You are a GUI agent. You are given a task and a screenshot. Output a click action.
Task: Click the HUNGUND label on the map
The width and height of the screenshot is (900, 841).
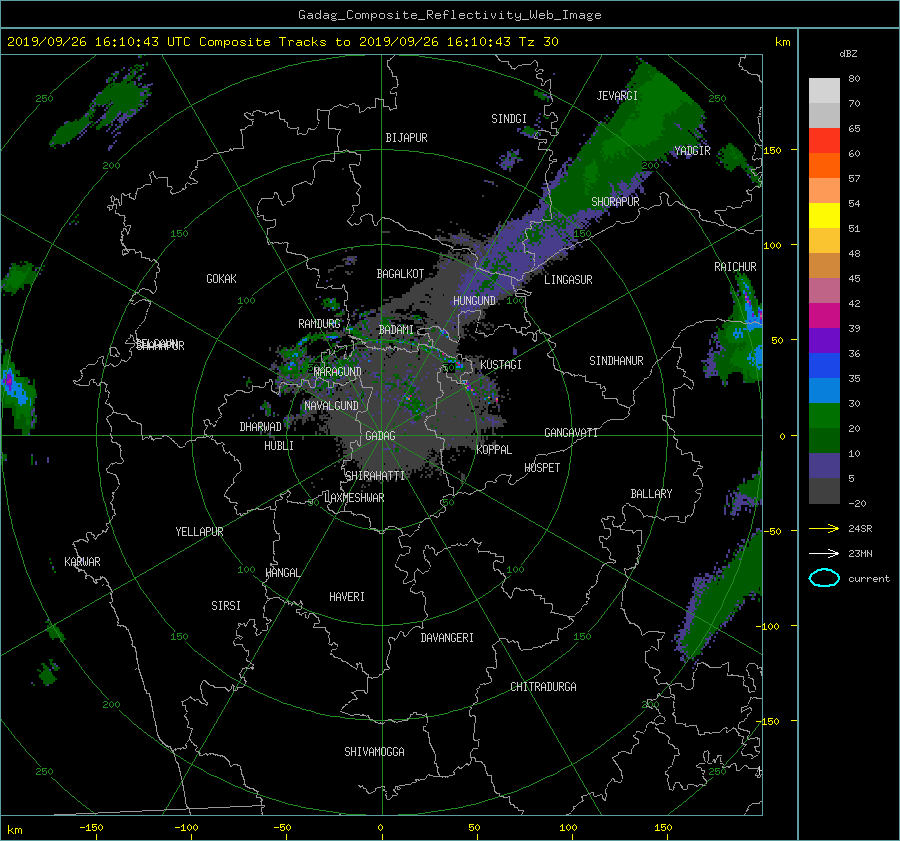(474, 301)
